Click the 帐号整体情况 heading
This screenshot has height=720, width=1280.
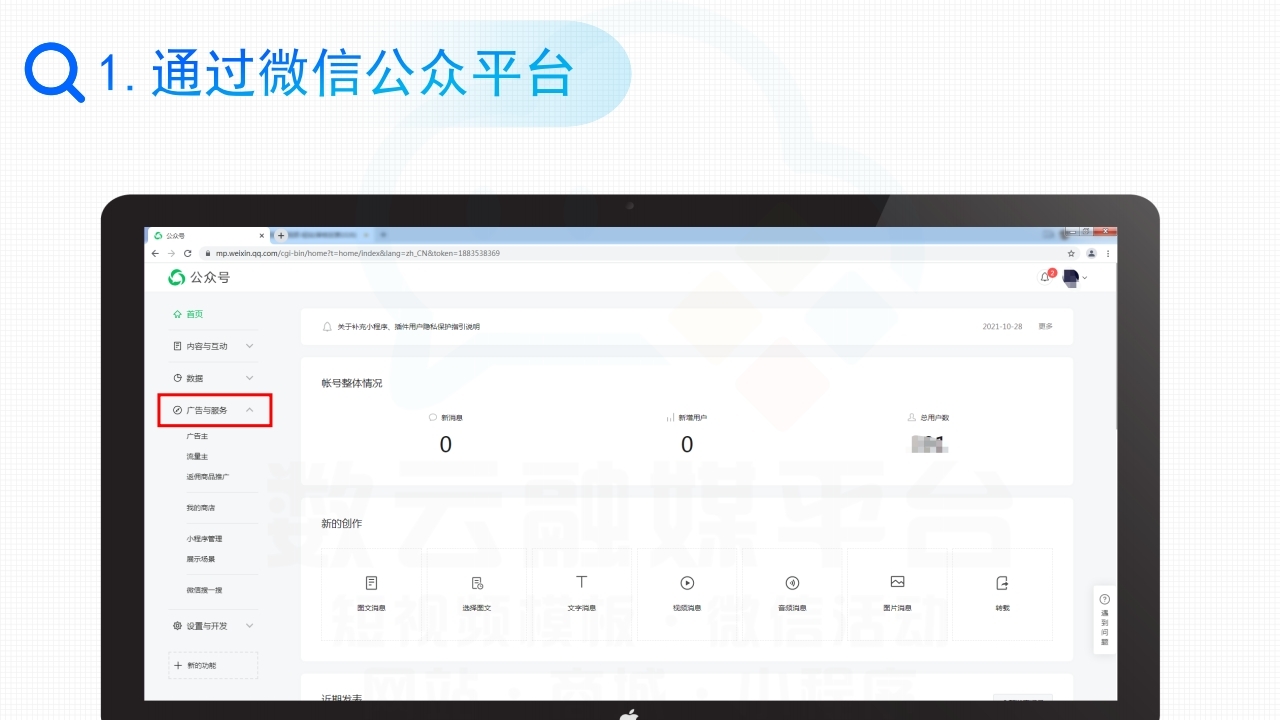(351, 383)
